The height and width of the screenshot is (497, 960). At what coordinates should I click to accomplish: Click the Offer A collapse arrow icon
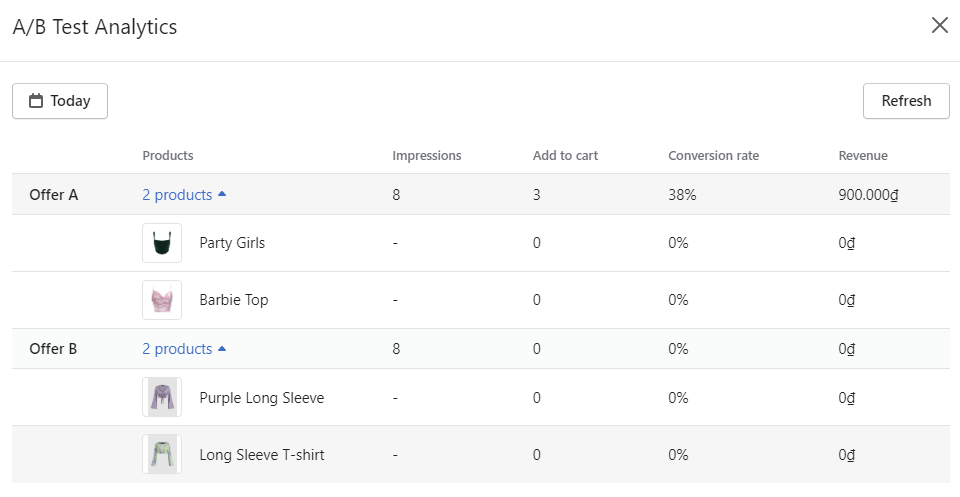(x=222, y=194)
